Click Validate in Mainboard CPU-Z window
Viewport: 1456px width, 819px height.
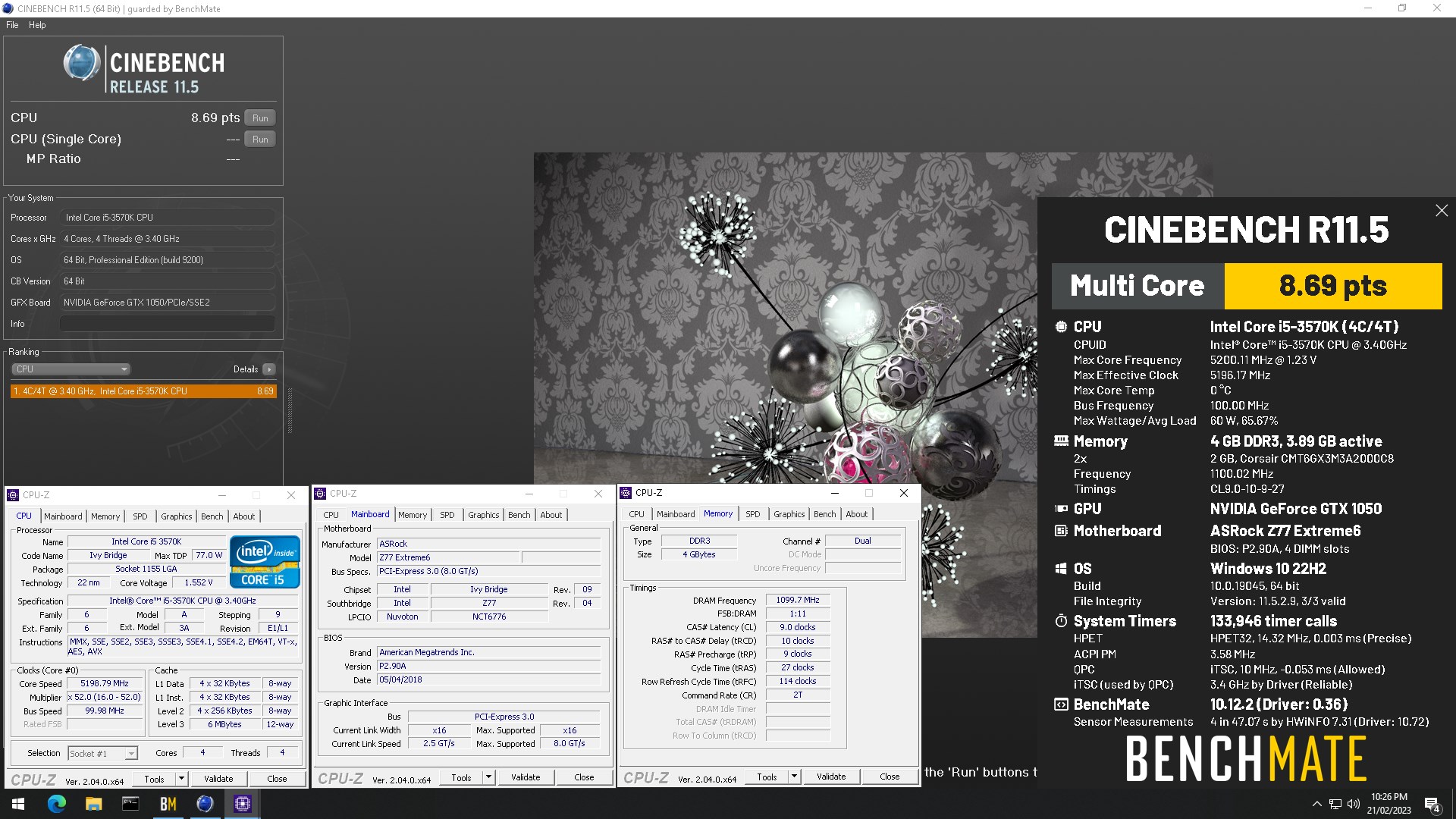pyautogui.click(x=526, y=777)
